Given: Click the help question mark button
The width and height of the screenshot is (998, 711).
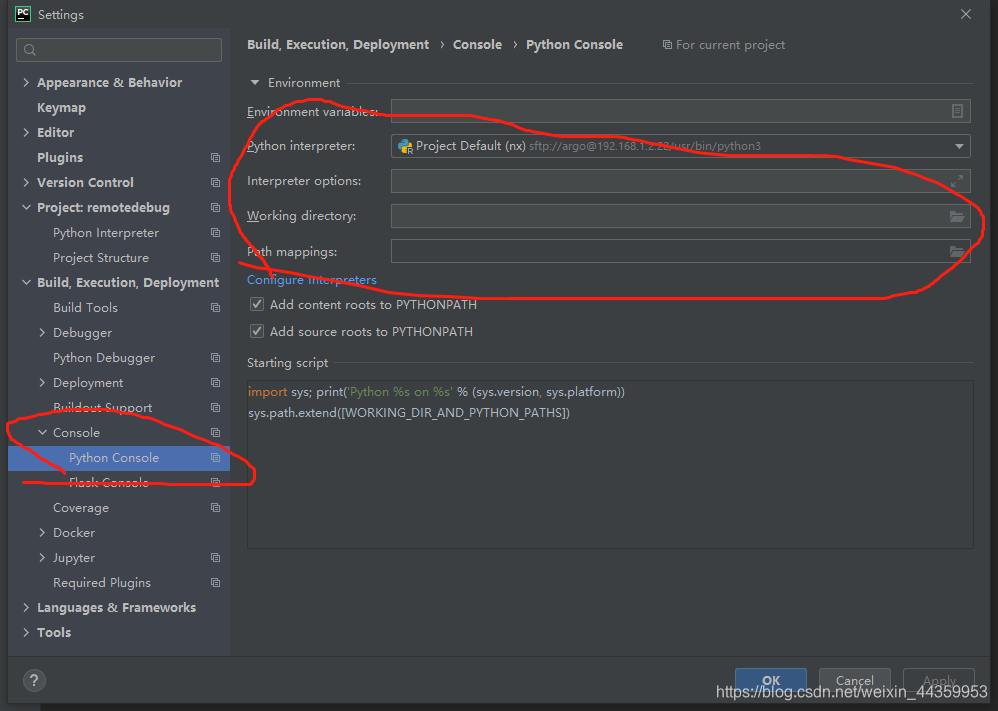Looking at the screenshot, I should pyautogui.click(x=34, y=680).
